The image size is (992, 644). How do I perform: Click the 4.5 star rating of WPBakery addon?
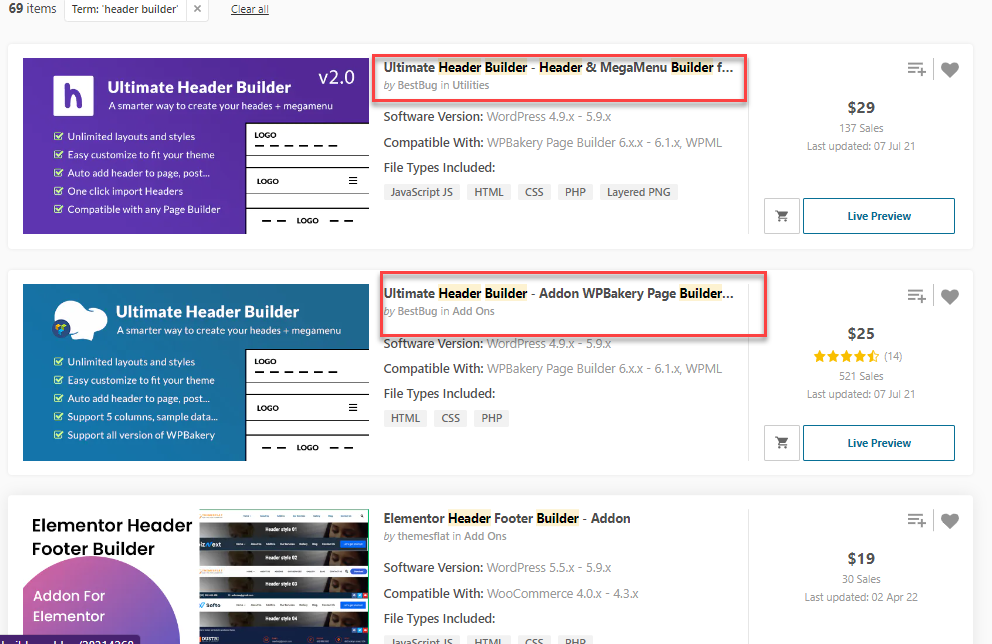click(846, 356)
